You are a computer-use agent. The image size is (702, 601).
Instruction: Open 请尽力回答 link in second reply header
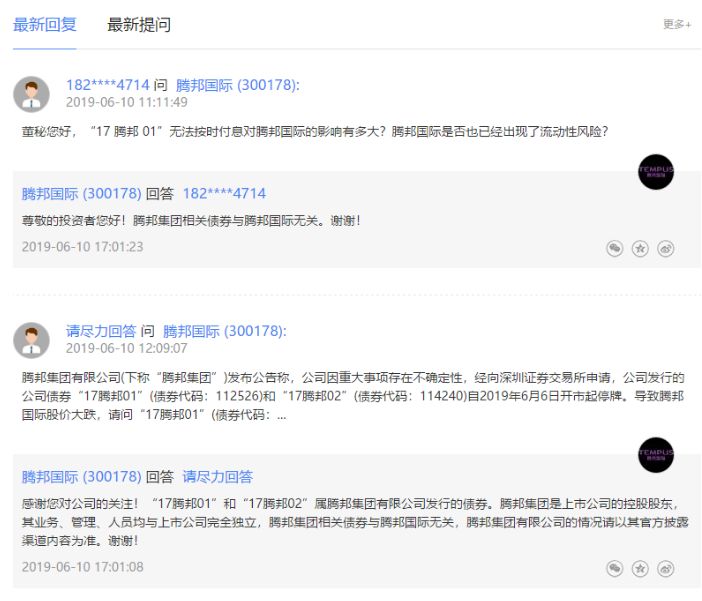[218, 477]
